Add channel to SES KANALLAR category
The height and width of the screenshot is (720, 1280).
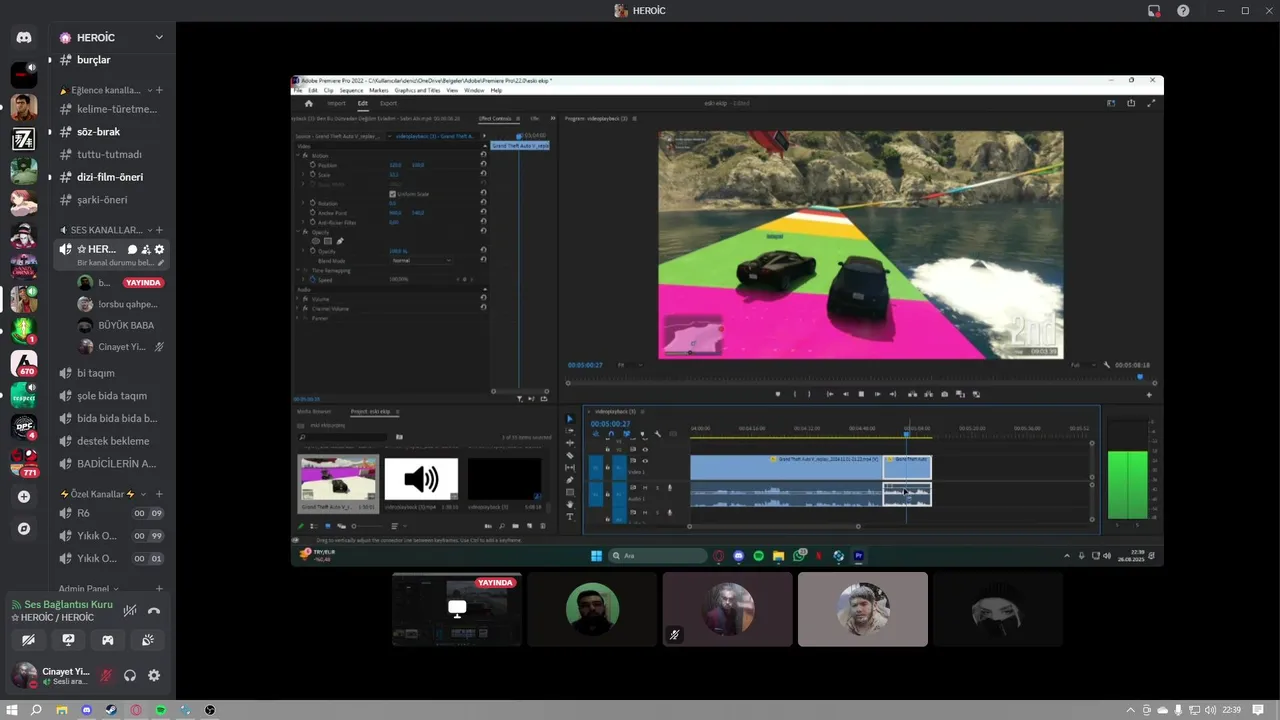159,230
